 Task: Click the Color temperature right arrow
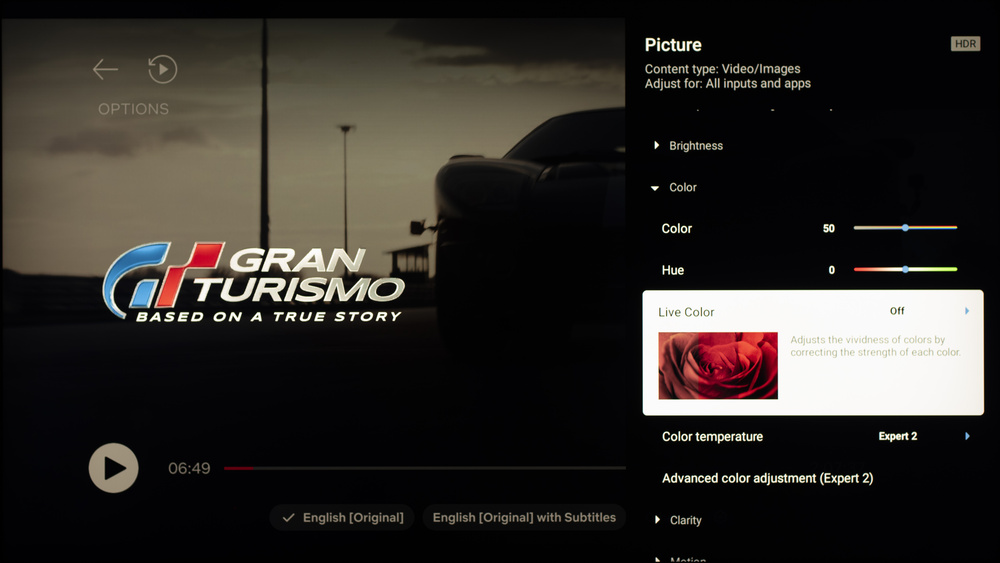click(x=967, y=436)
